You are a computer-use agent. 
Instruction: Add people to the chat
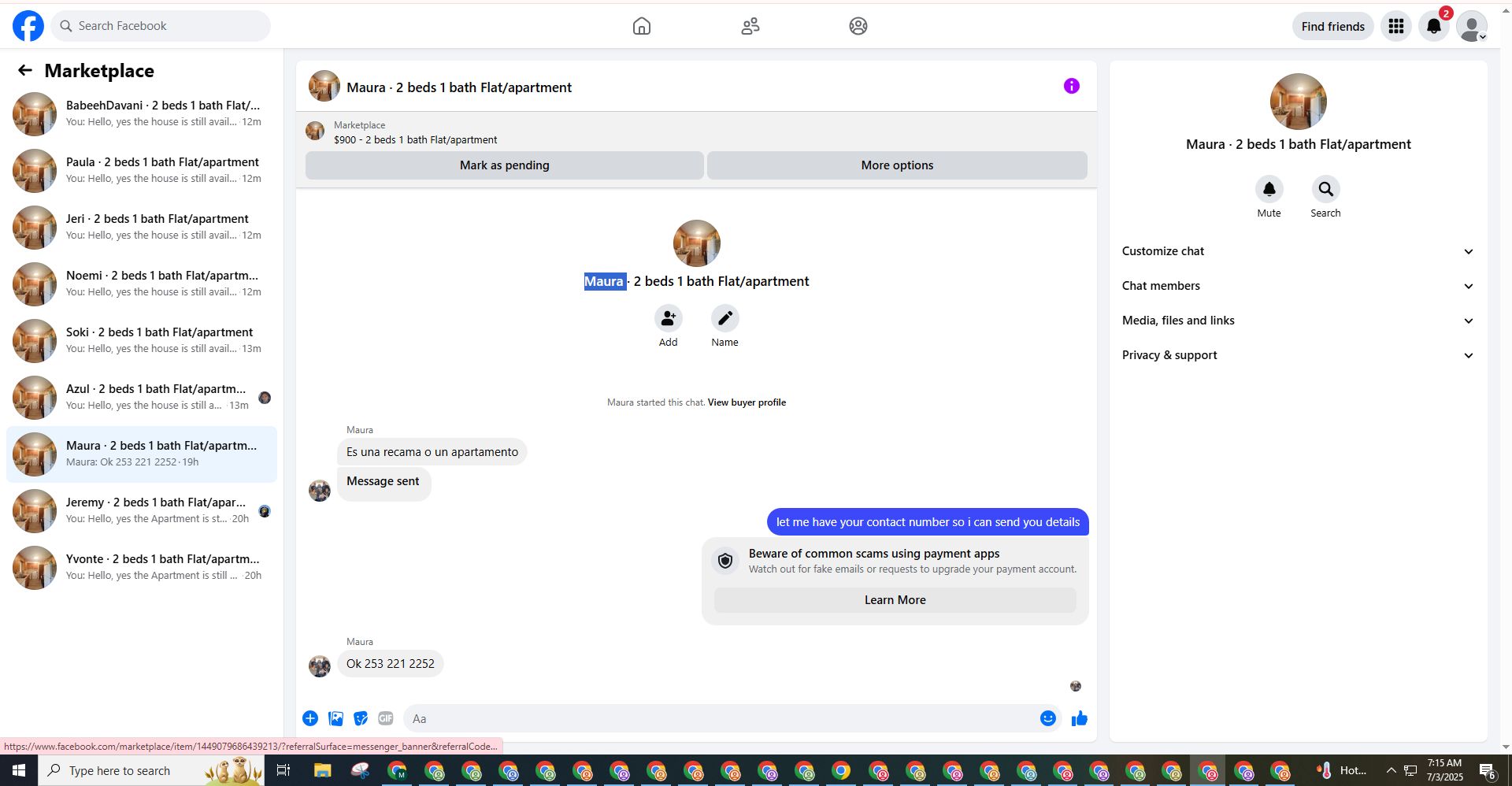tap(668, 318)
